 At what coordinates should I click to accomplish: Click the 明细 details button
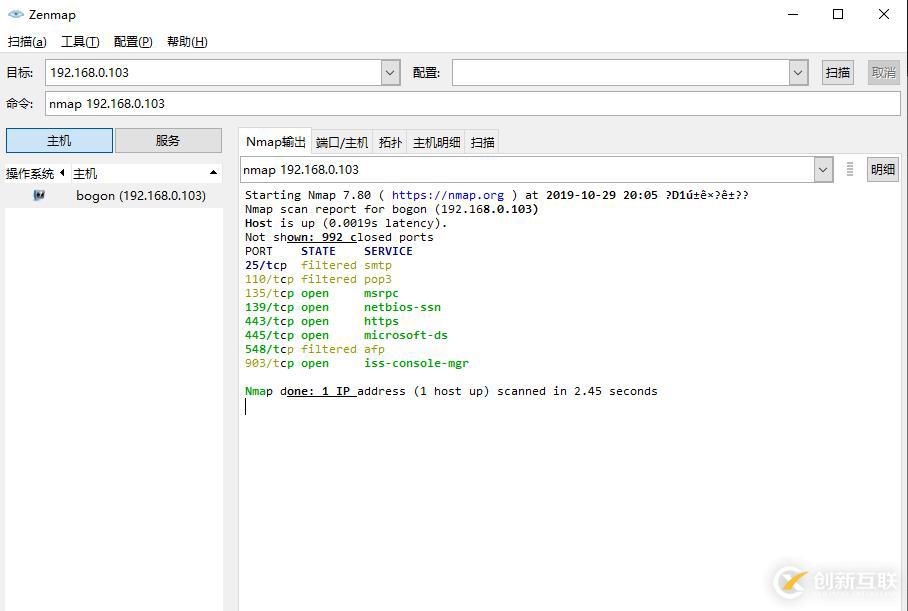click(x=883, y=170)
